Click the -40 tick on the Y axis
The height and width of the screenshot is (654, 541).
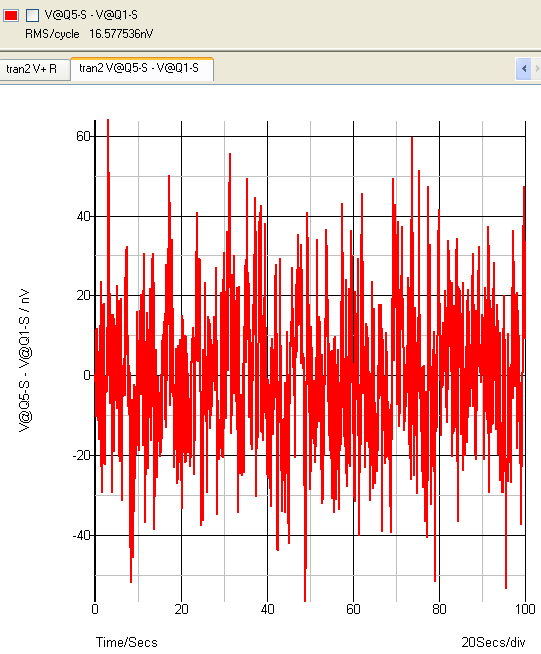82,535
